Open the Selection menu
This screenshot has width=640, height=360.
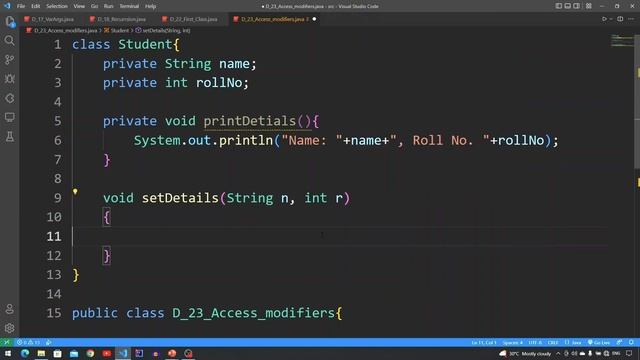[x=57, y=6]
